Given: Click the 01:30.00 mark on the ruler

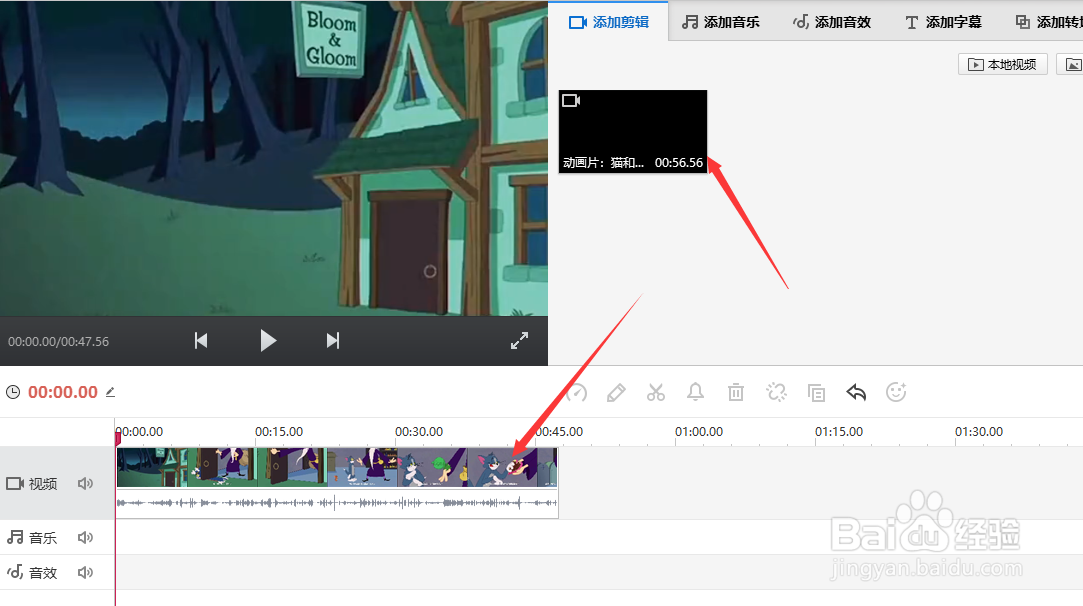Looking at the screenshot, I should pyautogui.click(x=979, y=432).
